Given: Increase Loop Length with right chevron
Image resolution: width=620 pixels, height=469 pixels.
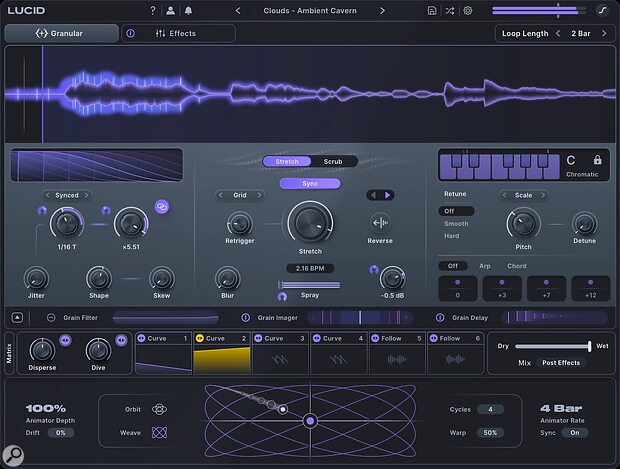Looking at the screenshot, I should click(604, 34).
